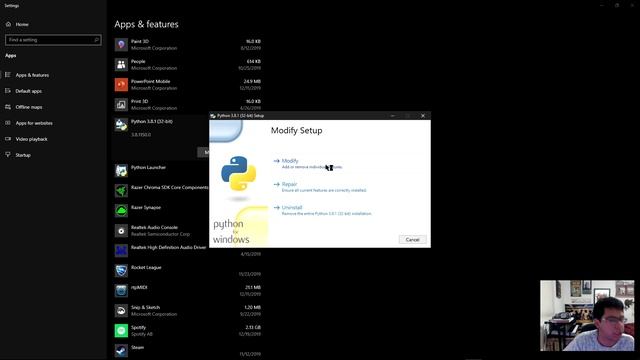Click the partially hidden Modify button behind dialog

pos(203,152)
